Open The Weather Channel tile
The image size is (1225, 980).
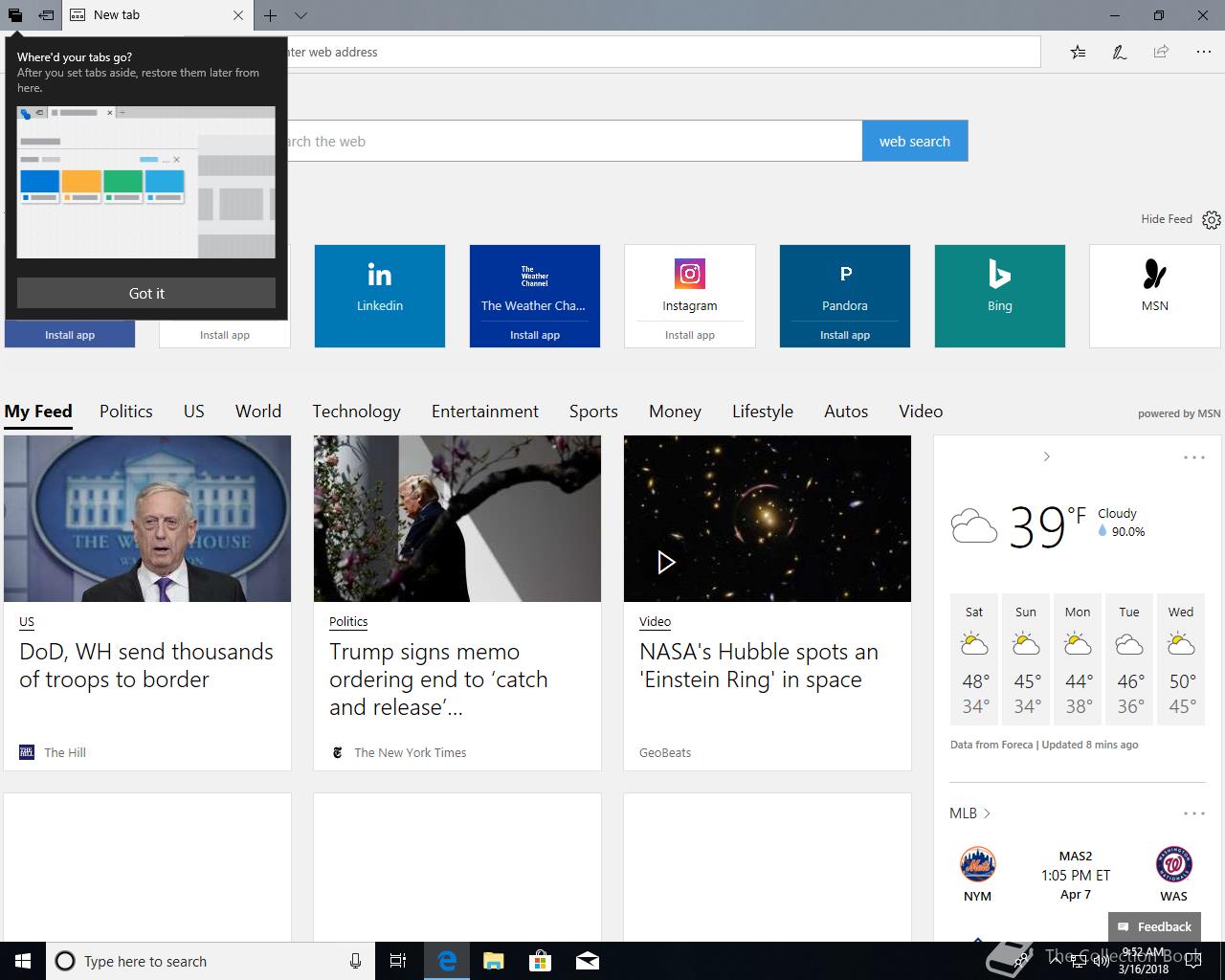pyautogui.click(x=535, y=283)
